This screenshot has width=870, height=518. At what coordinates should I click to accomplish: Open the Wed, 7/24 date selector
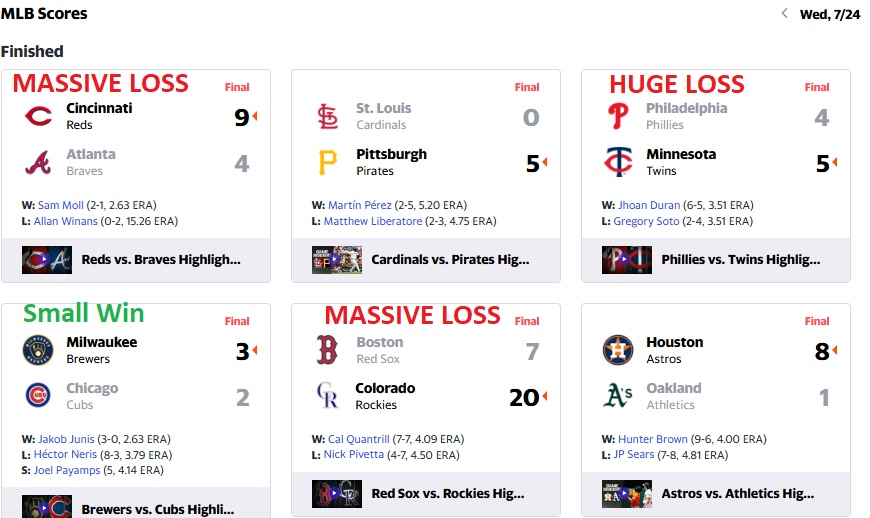(829, 14)
